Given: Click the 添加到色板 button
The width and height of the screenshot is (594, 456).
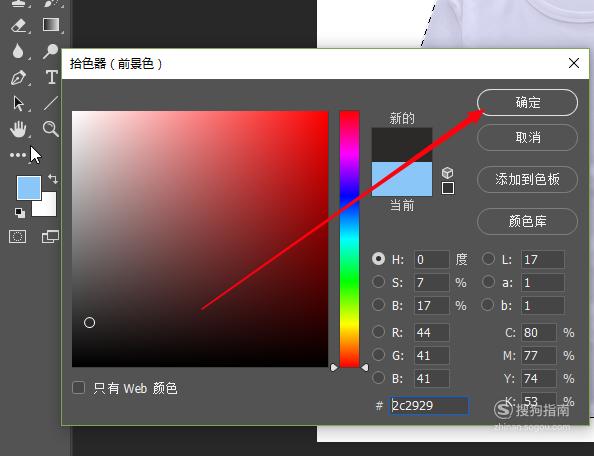Looking at the screenshot, I should click(527, 180).
